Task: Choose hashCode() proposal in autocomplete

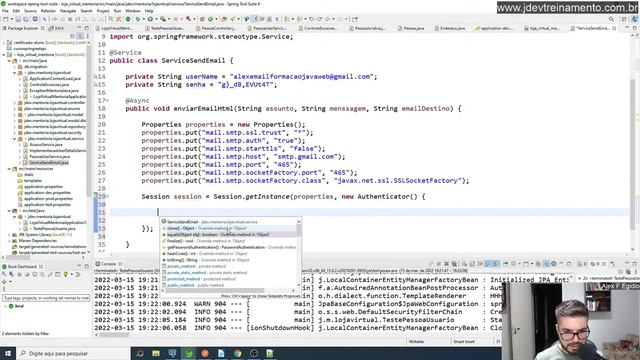Action: pos(229,253)
